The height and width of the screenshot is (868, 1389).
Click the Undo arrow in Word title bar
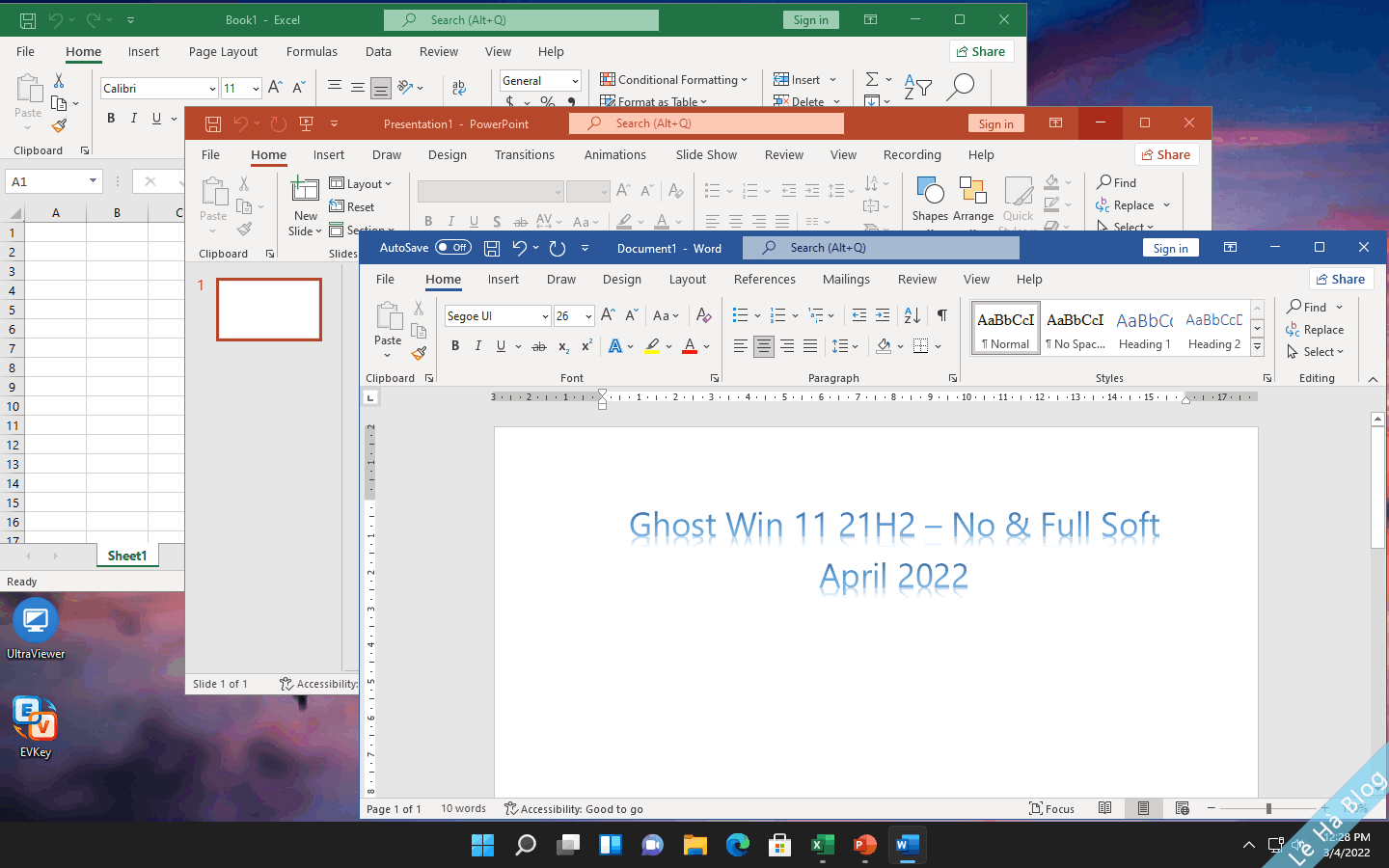tap(520, 248)
